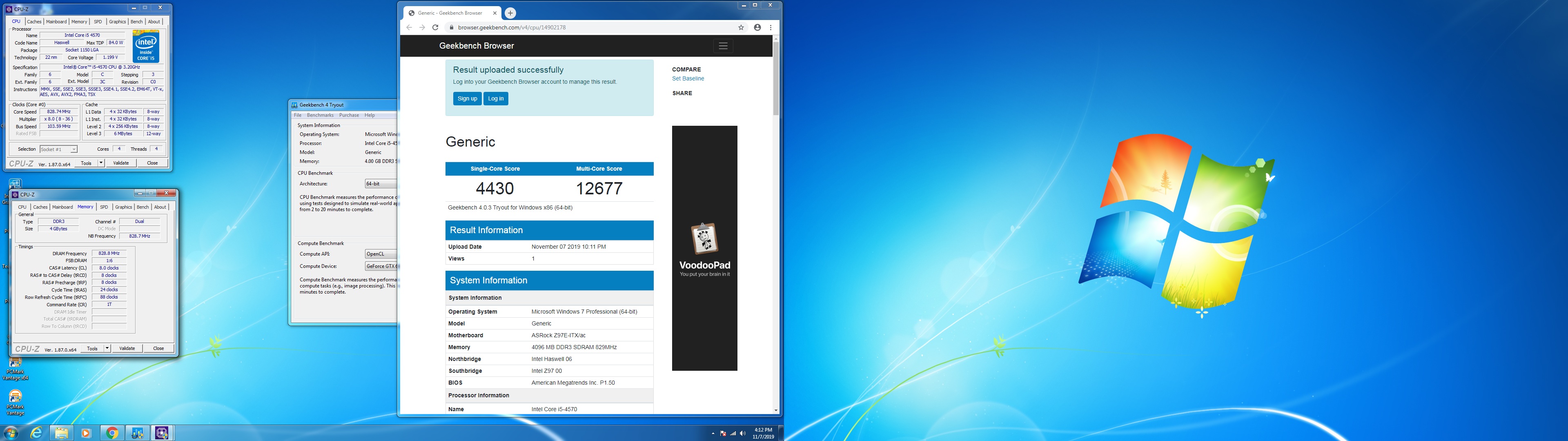Viewport: 1568px width, 441px height.
Task: Open the Windows Start menu orb
Action: (x=10, y=433)
